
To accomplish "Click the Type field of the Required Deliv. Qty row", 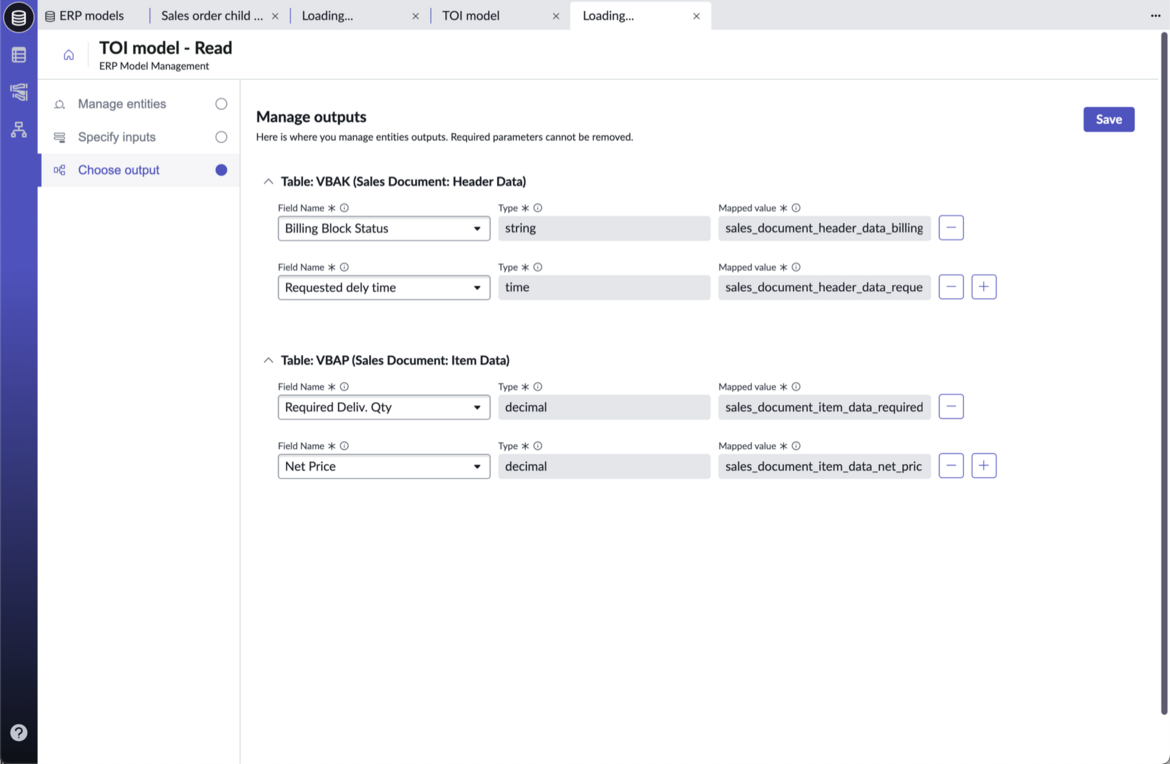I will (604, 407).
